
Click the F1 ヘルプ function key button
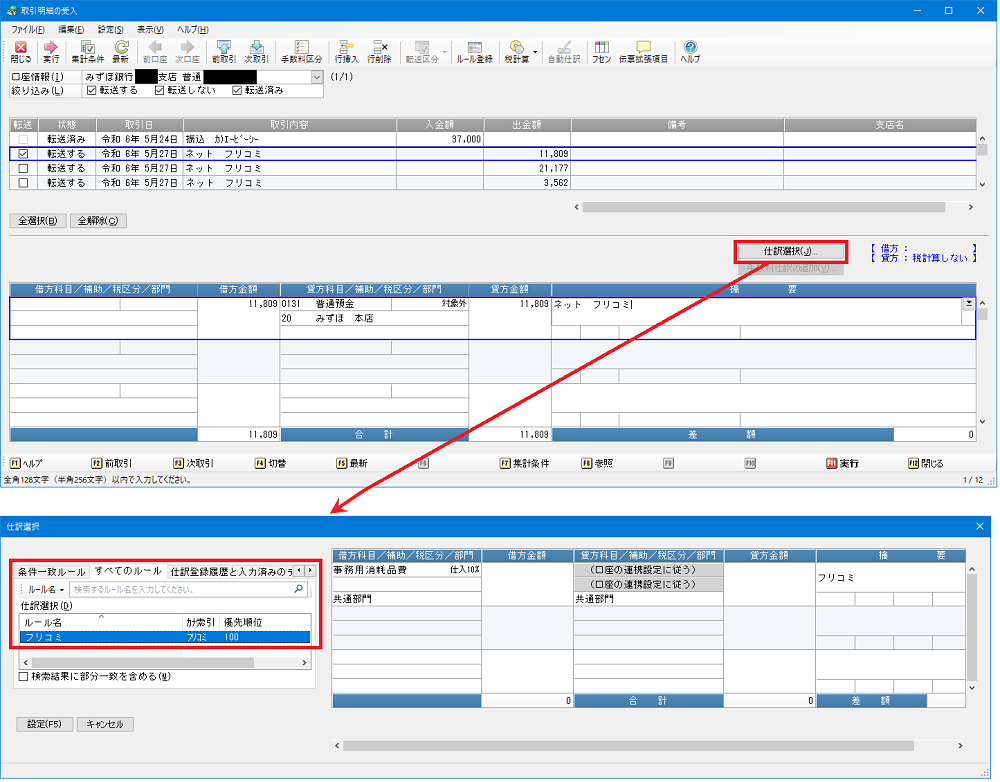tap(27, 464)
